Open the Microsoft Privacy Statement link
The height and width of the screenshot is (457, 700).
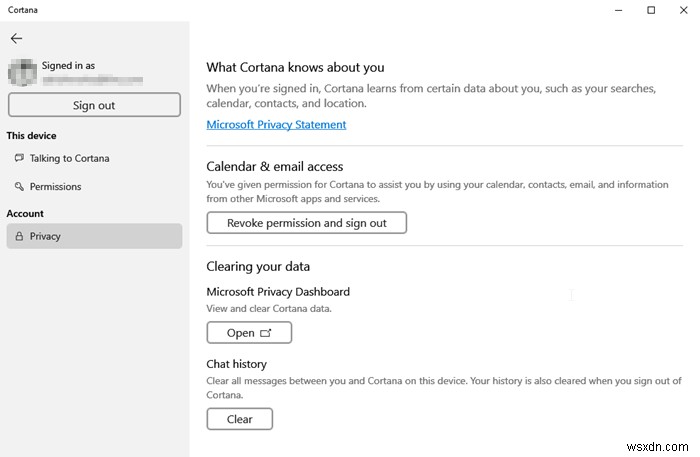pyautogui.click(x=276, y=125)
